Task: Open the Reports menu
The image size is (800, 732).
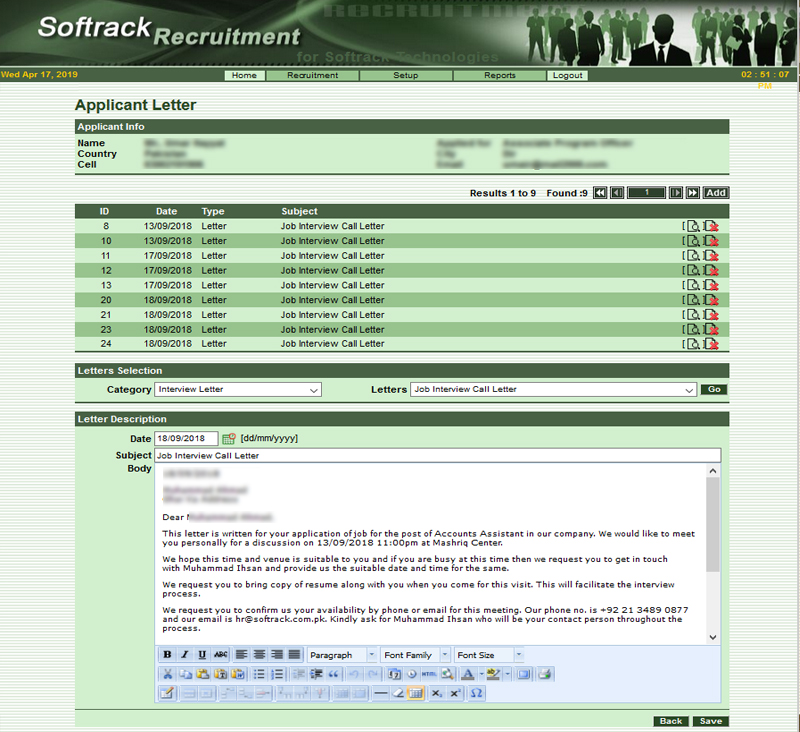Action: [x=499, y=75]
